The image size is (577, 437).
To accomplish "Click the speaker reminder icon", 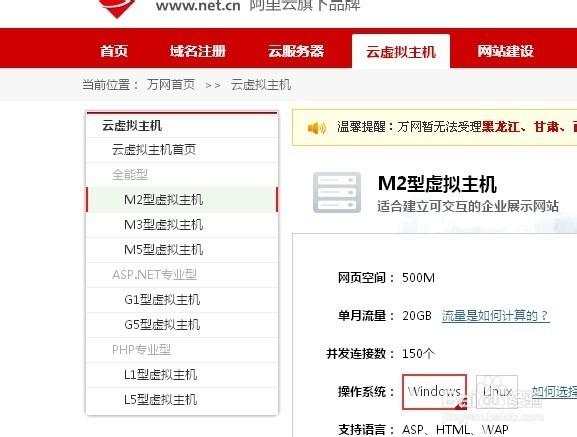I will 316,128.
